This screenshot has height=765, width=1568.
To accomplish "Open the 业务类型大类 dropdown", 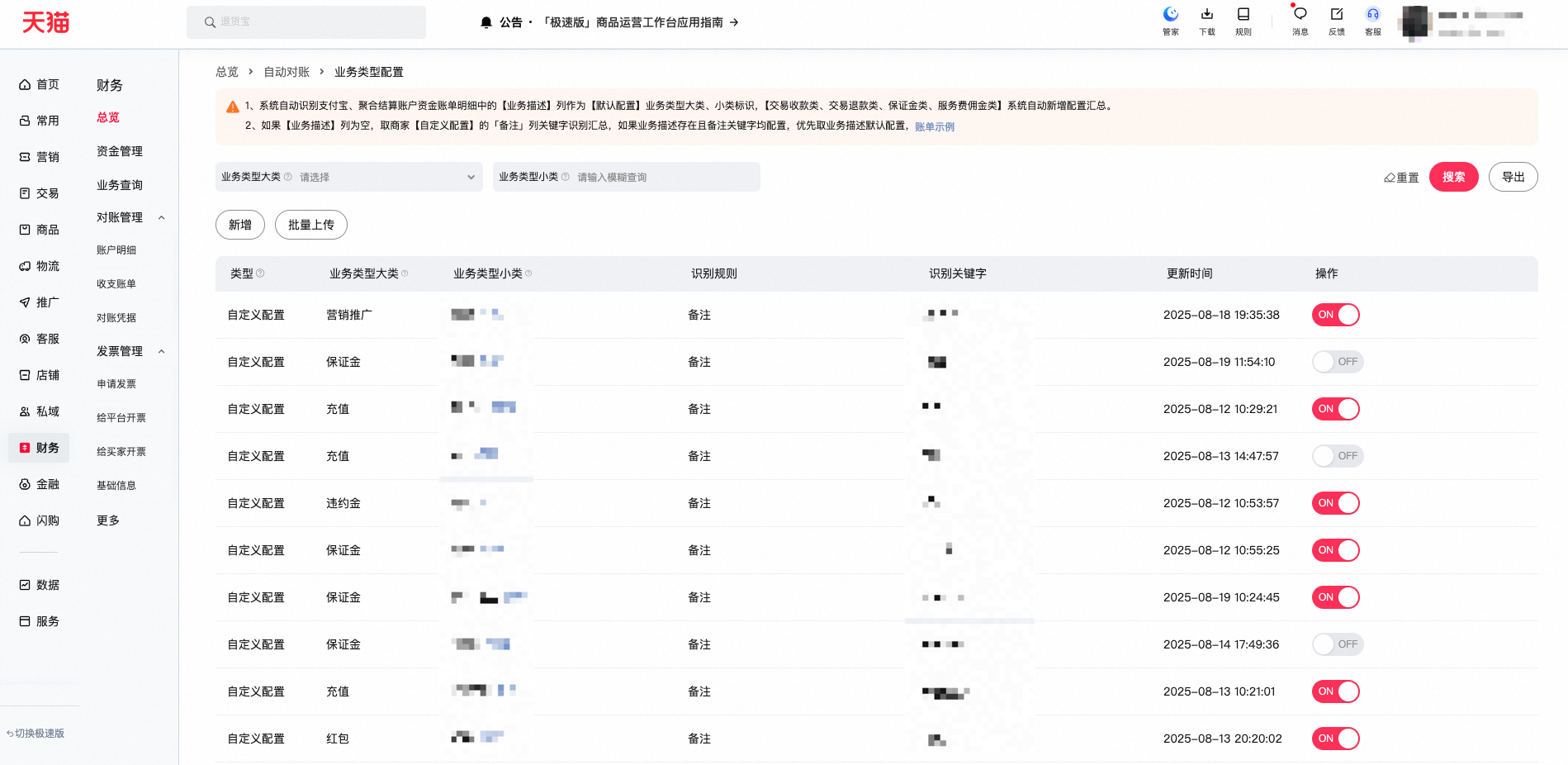I will click(x=348, y=177).
